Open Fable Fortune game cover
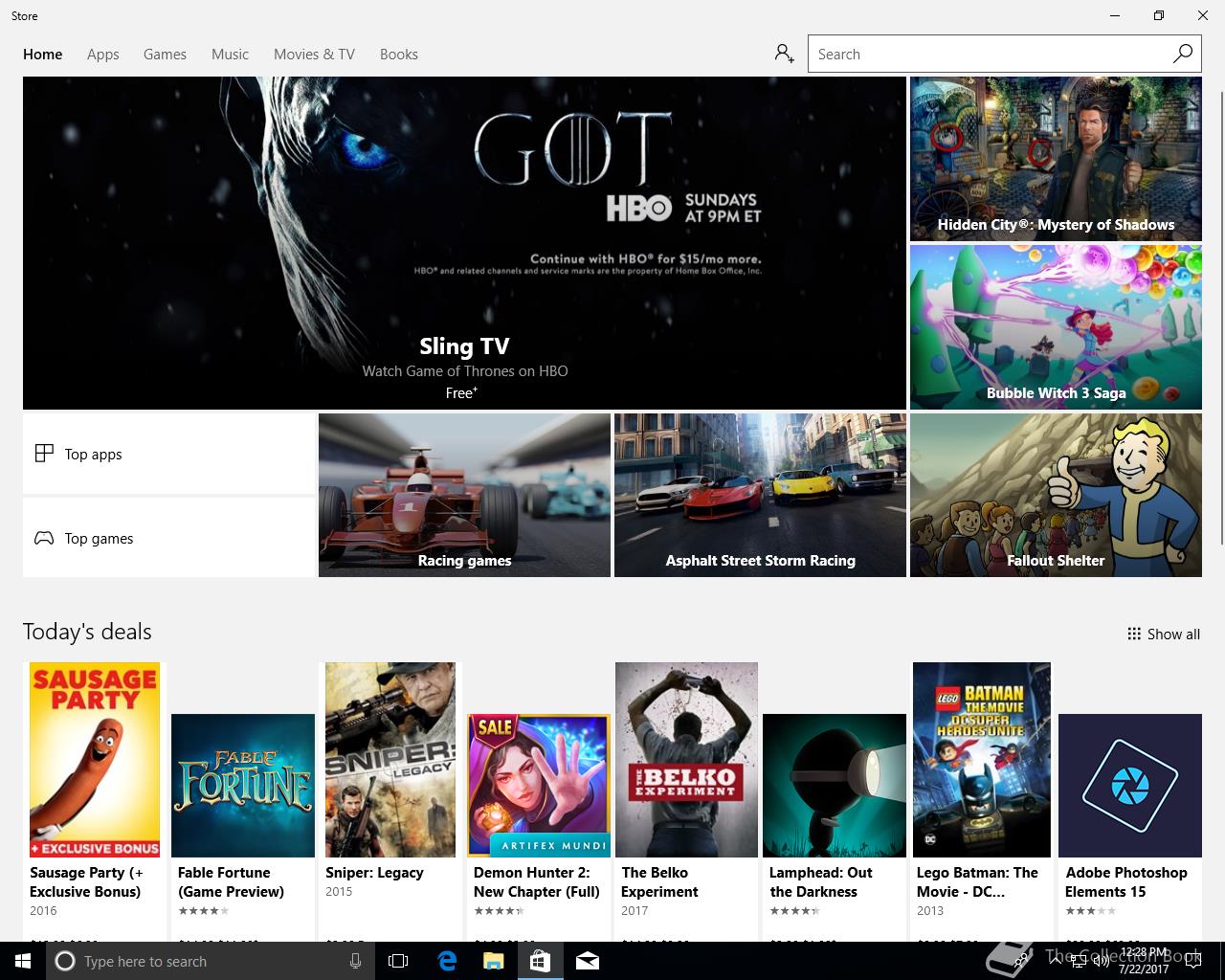This screenshot has width=1225, height=980. 243,786
